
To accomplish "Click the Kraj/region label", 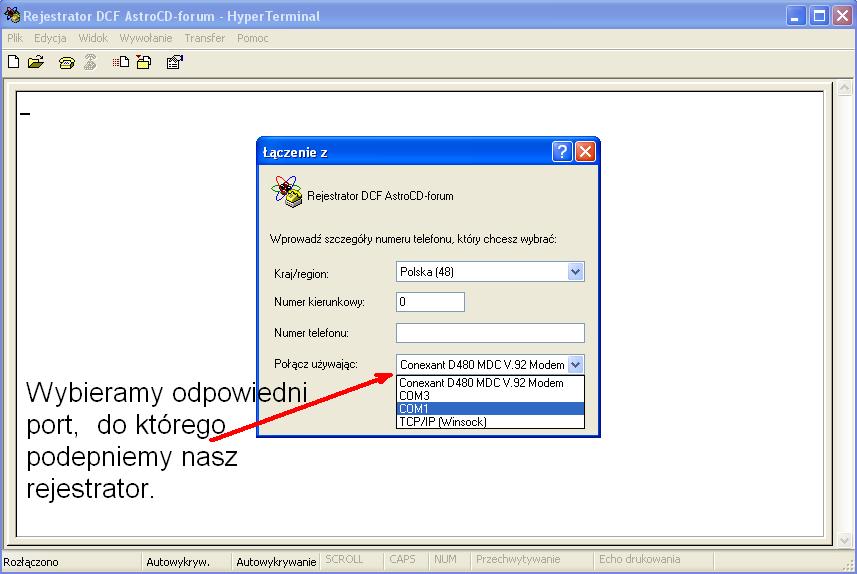I will click(301, 274).
